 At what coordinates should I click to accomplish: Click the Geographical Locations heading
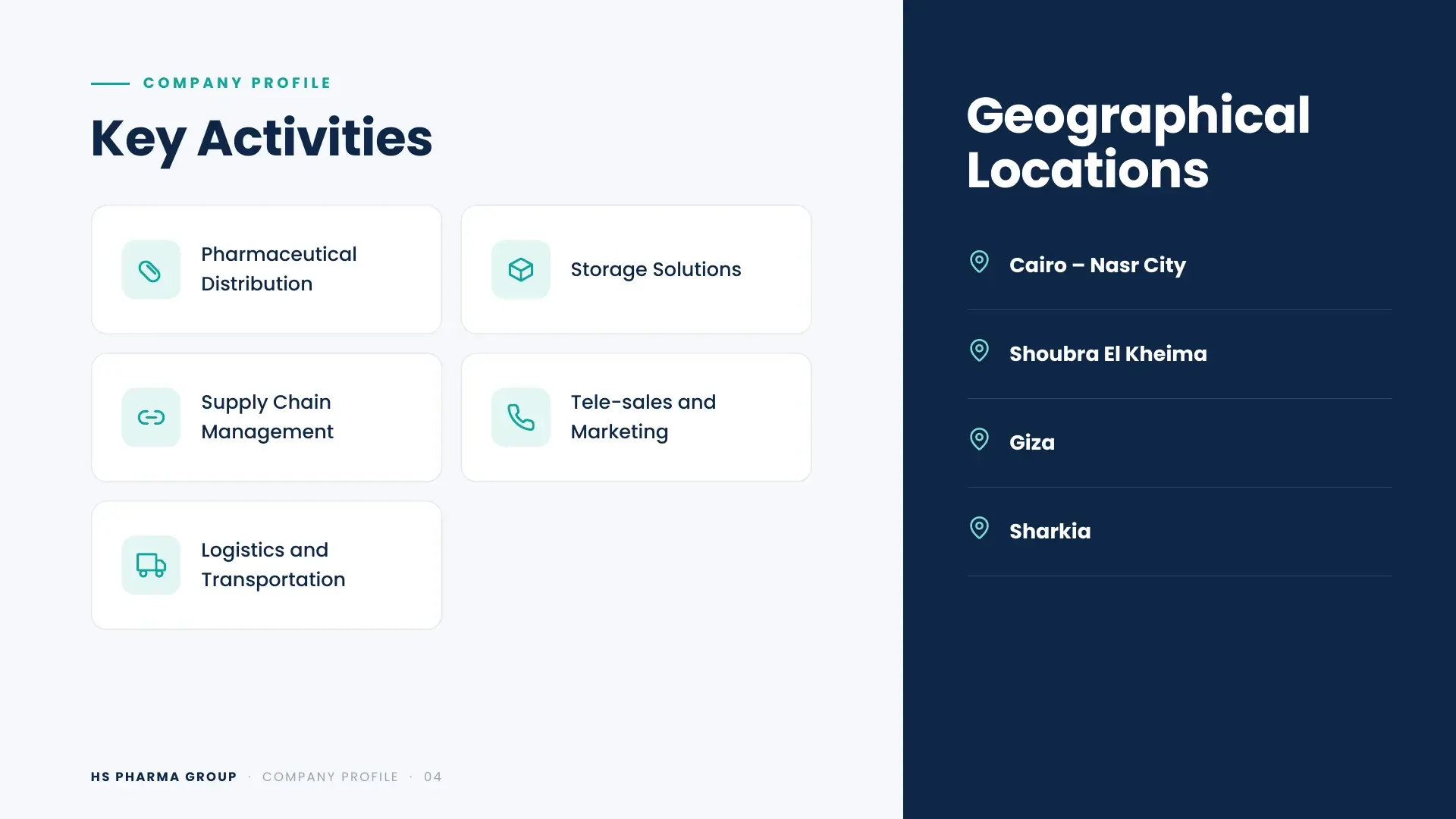[1137, 143]
